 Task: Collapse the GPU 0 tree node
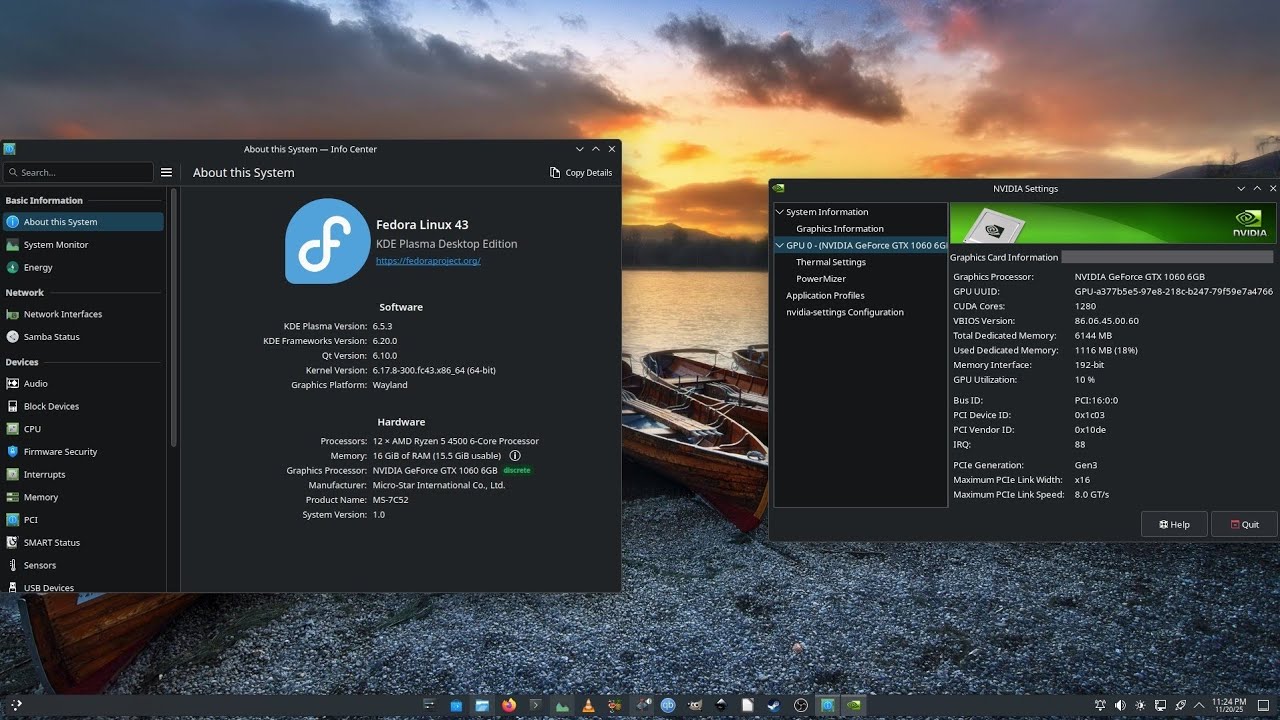coord(780,245)
